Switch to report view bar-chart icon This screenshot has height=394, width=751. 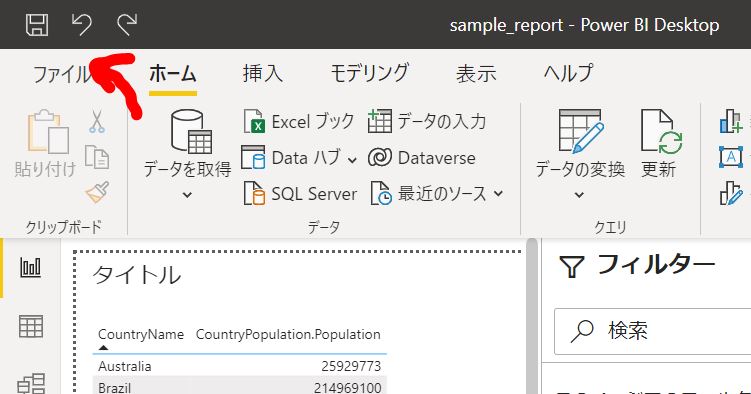point(31,267)
